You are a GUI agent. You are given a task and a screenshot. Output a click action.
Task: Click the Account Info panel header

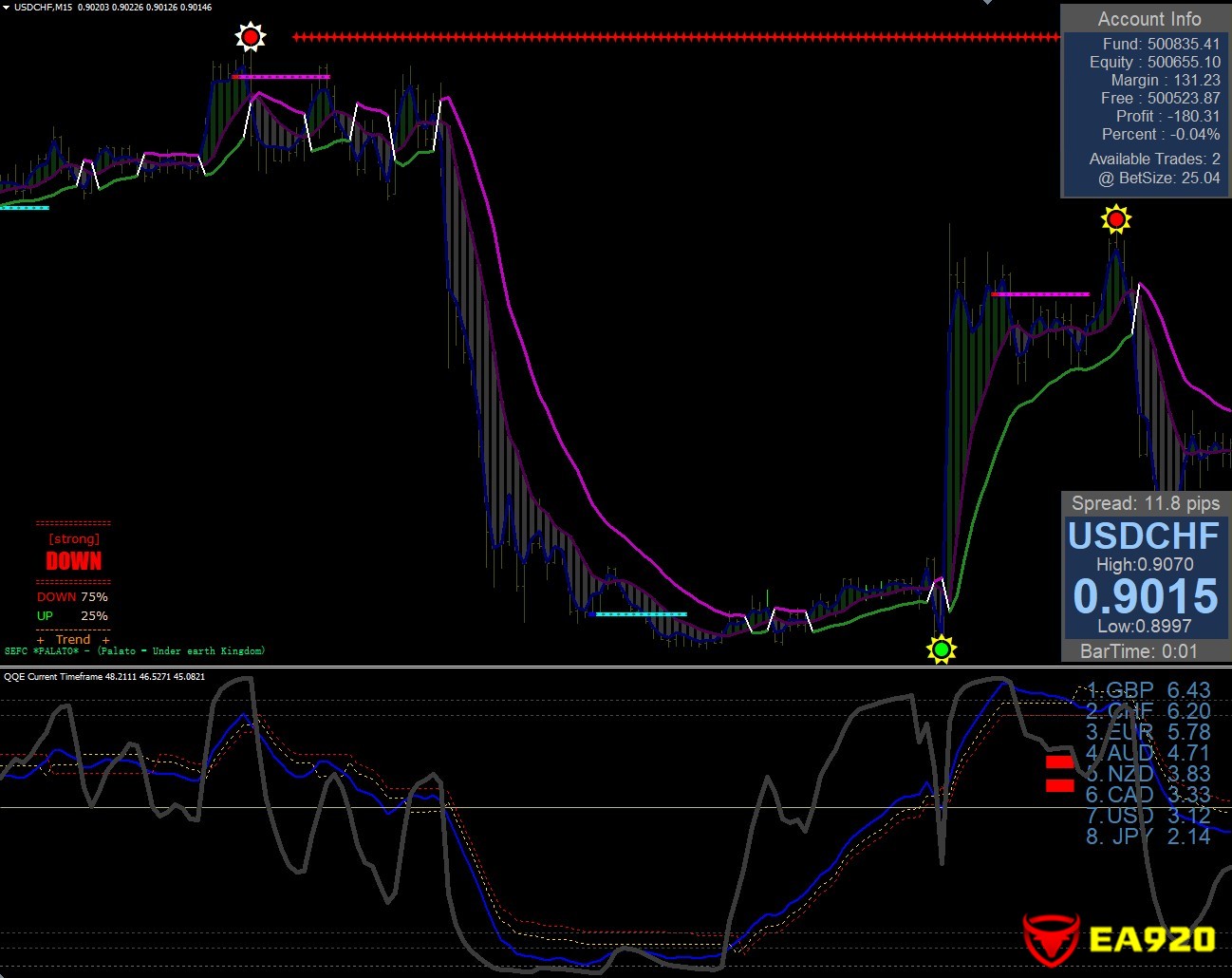click(x=1148, y=19)
